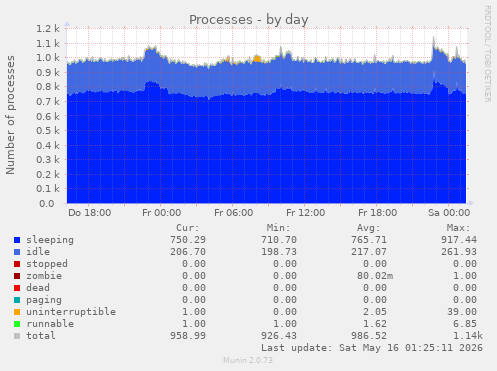Click total maximum value 1.14k

pyautogui.click(x=468, y=336)
